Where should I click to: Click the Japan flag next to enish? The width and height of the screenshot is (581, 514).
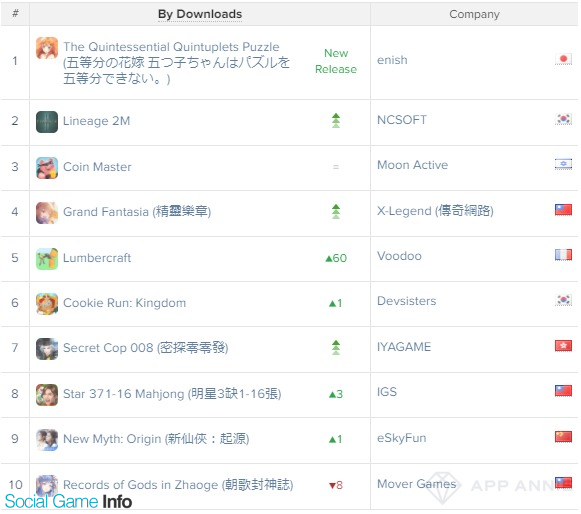563,59
